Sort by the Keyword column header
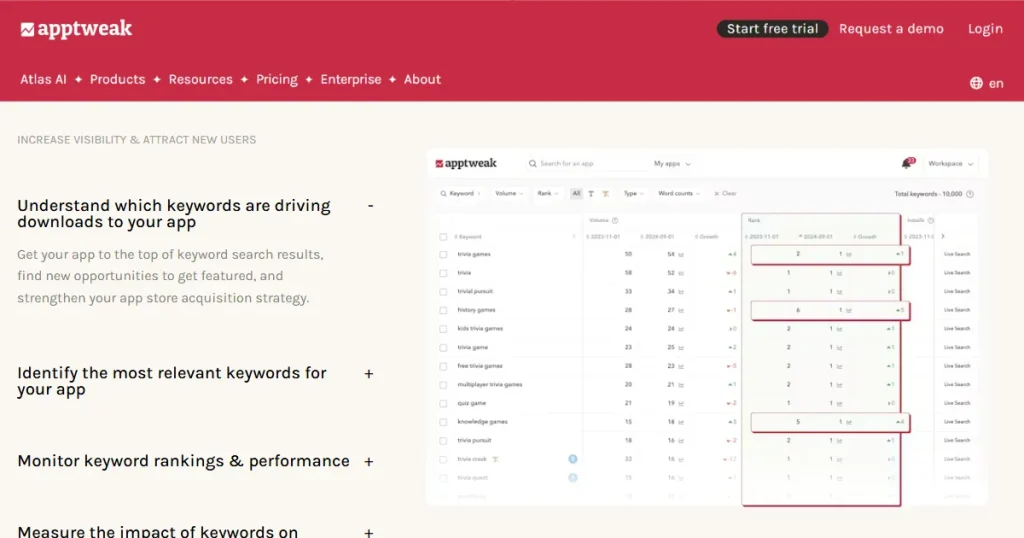Viewport: 1024px width, 538px height. click(x=468, y=237)
